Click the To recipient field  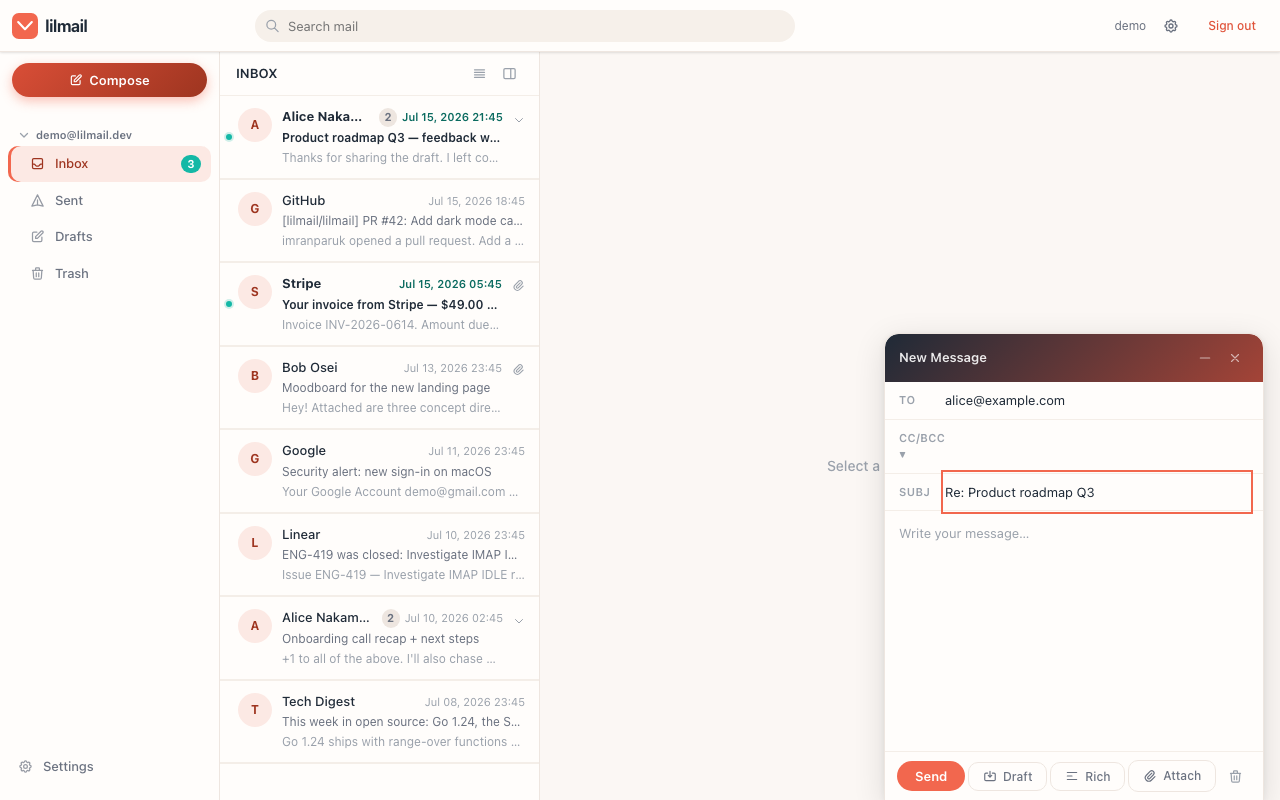coord(1096,401)
